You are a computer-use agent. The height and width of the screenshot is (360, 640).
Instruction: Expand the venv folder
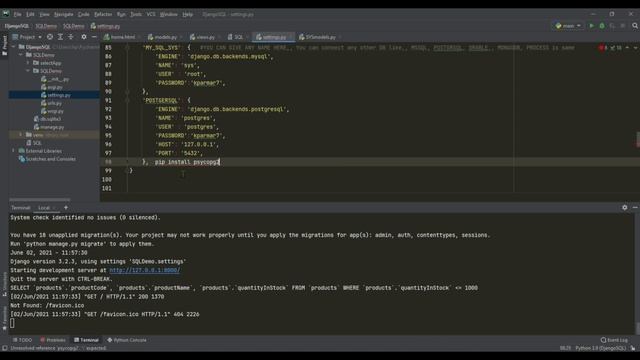point(20,135)
